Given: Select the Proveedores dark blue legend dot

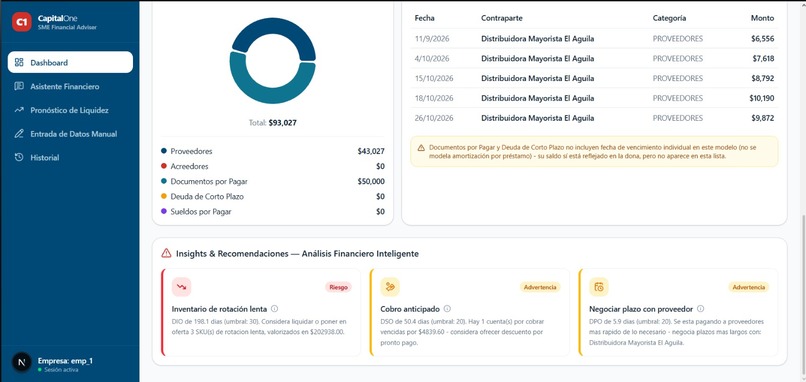Looking at the screenshot, I should click(x=164, y=151).
